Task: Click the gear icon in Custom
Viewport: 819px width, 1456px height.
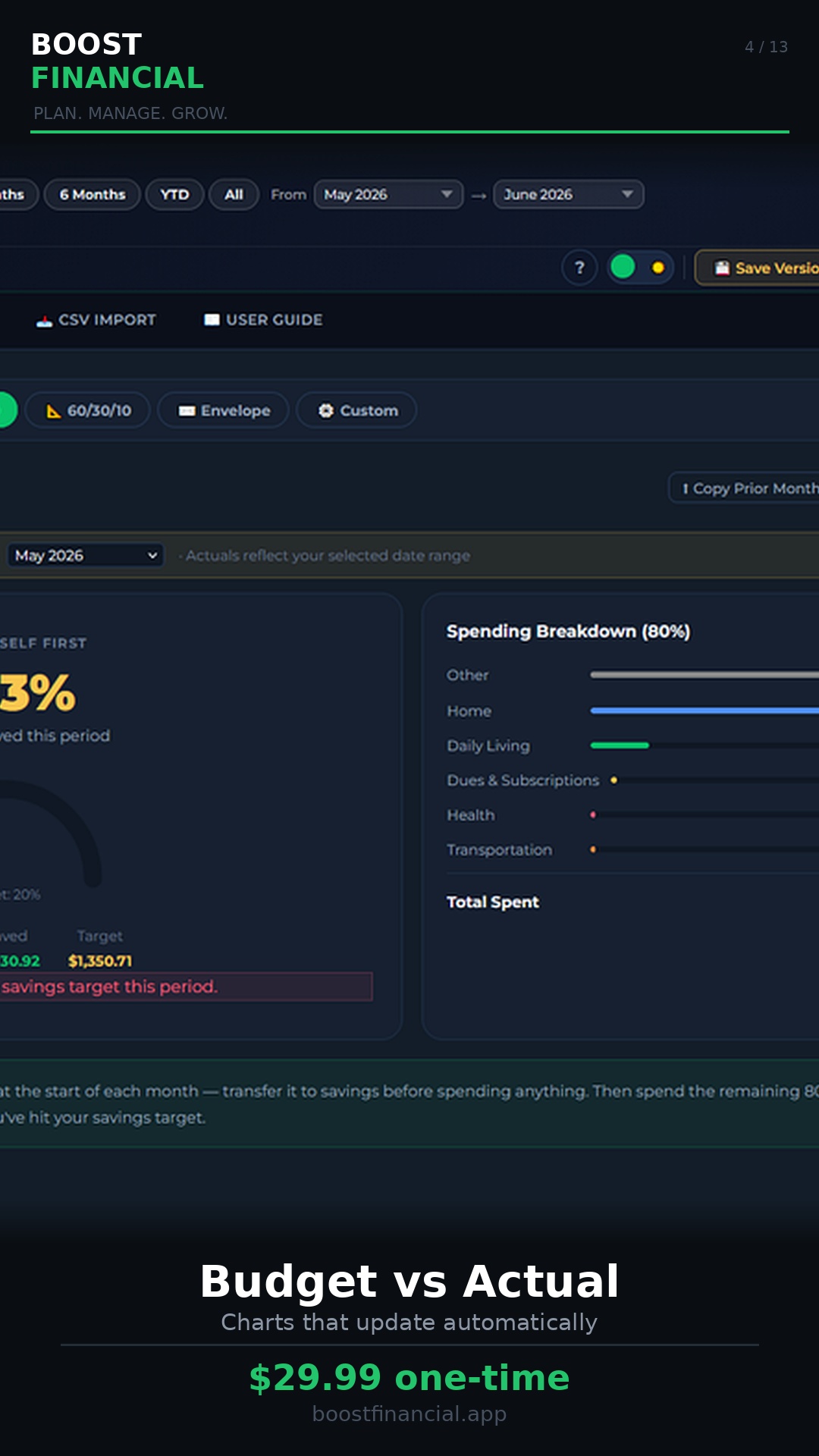Action: click(326, 410)
